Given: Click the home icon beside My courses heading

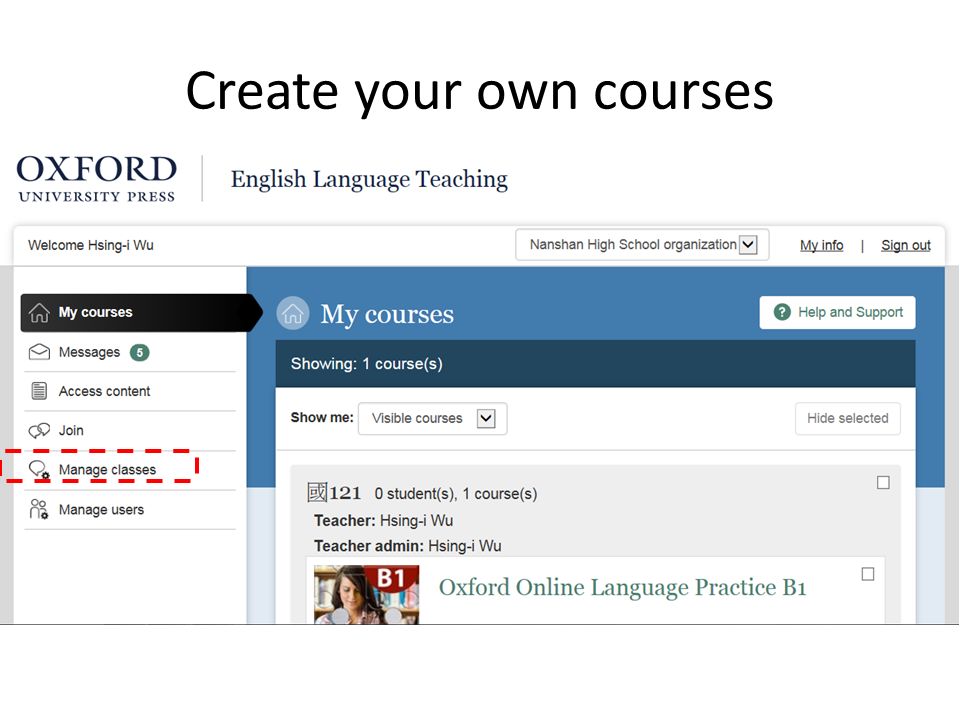Looking at the screenshot, I should coord(293,313).
